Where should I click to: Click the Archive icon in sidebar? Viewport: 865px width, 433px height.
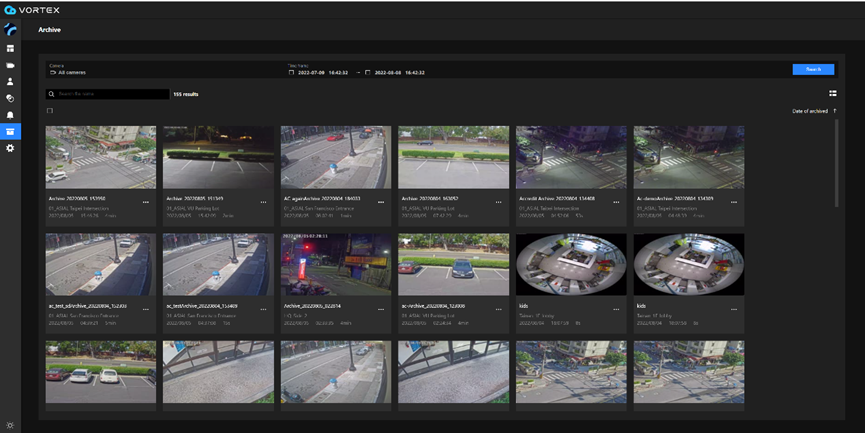click(10, 131)
